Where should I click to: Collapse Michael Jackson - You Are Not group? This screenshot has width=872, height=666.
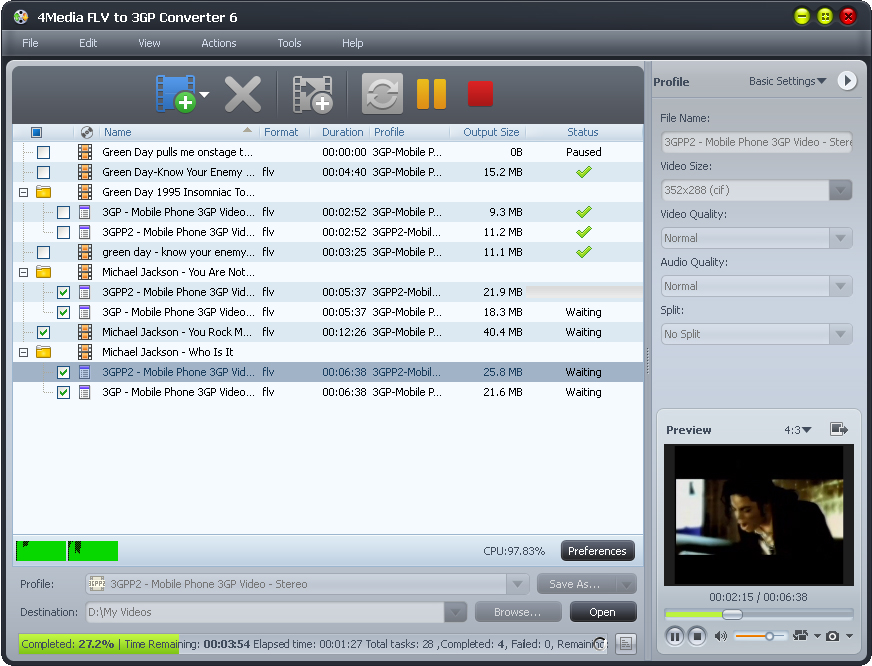coord(23,272)
